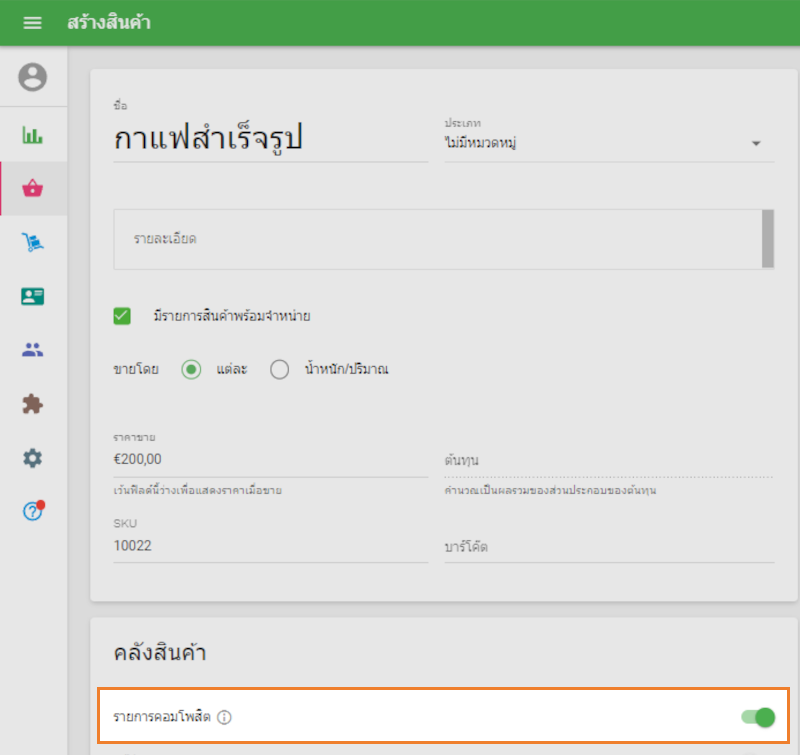Click the composite item info icon
Image resolution: width=800 pixels, height=755 pixels.
click(x=225, y=717)
